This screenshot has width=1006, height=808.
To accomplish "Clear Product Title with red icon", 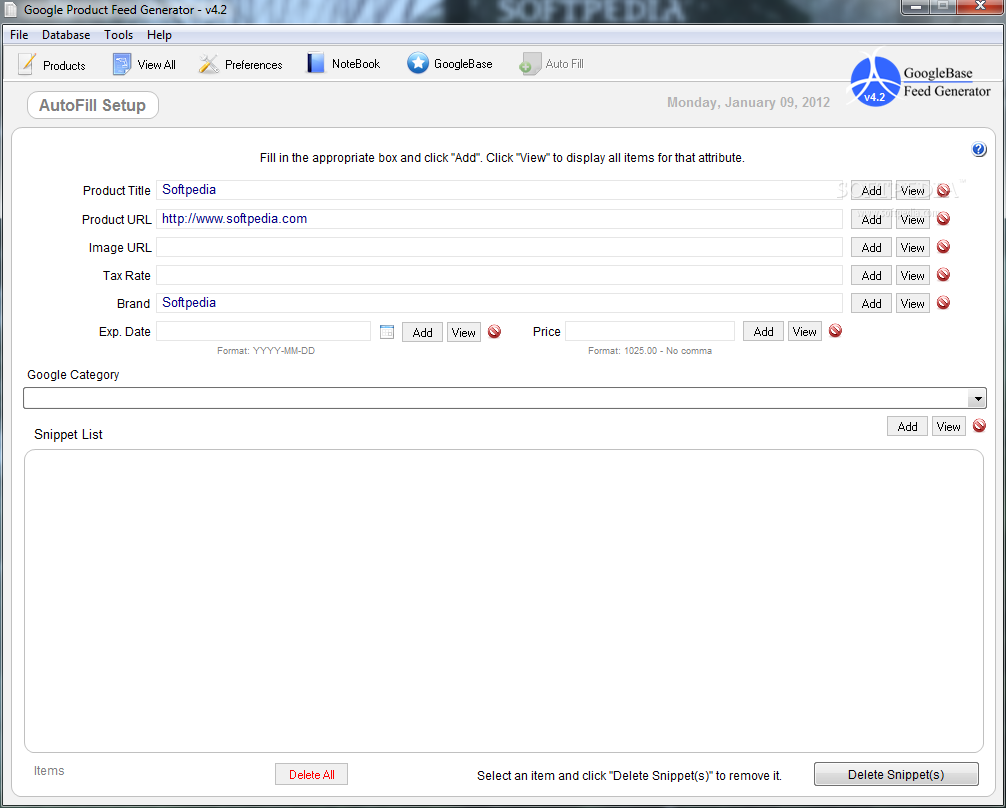I will click(x=943, y=190).
